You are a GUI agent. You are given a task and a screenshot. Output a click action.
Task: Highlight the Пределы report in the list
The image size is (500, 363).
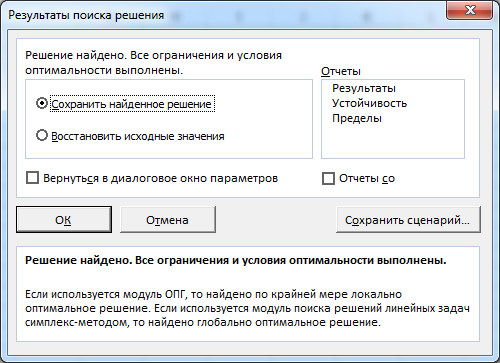click(x=357, y=118)
